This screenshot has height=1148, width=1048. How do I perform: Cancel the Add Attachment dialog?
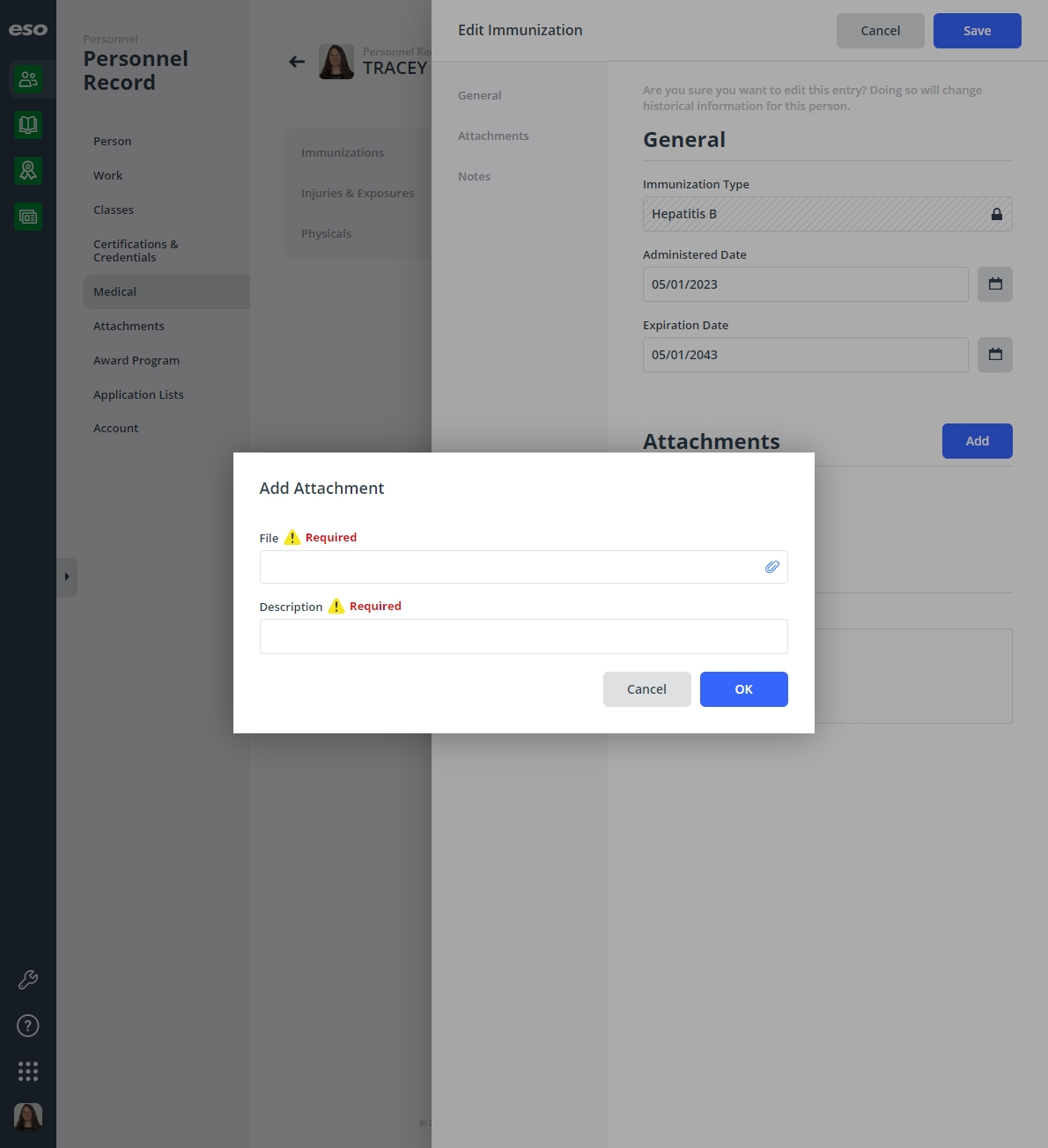[646, 689]
